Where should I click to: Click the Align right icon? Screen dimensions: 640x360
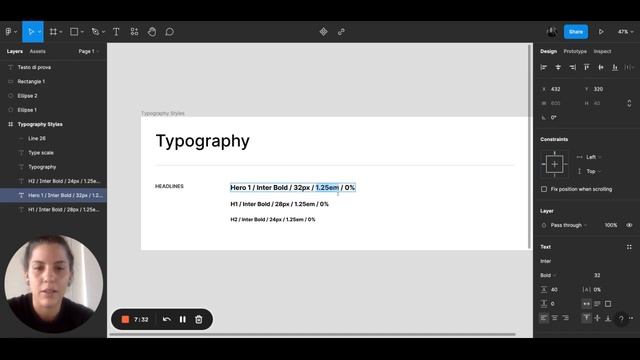tap(572, 67)
